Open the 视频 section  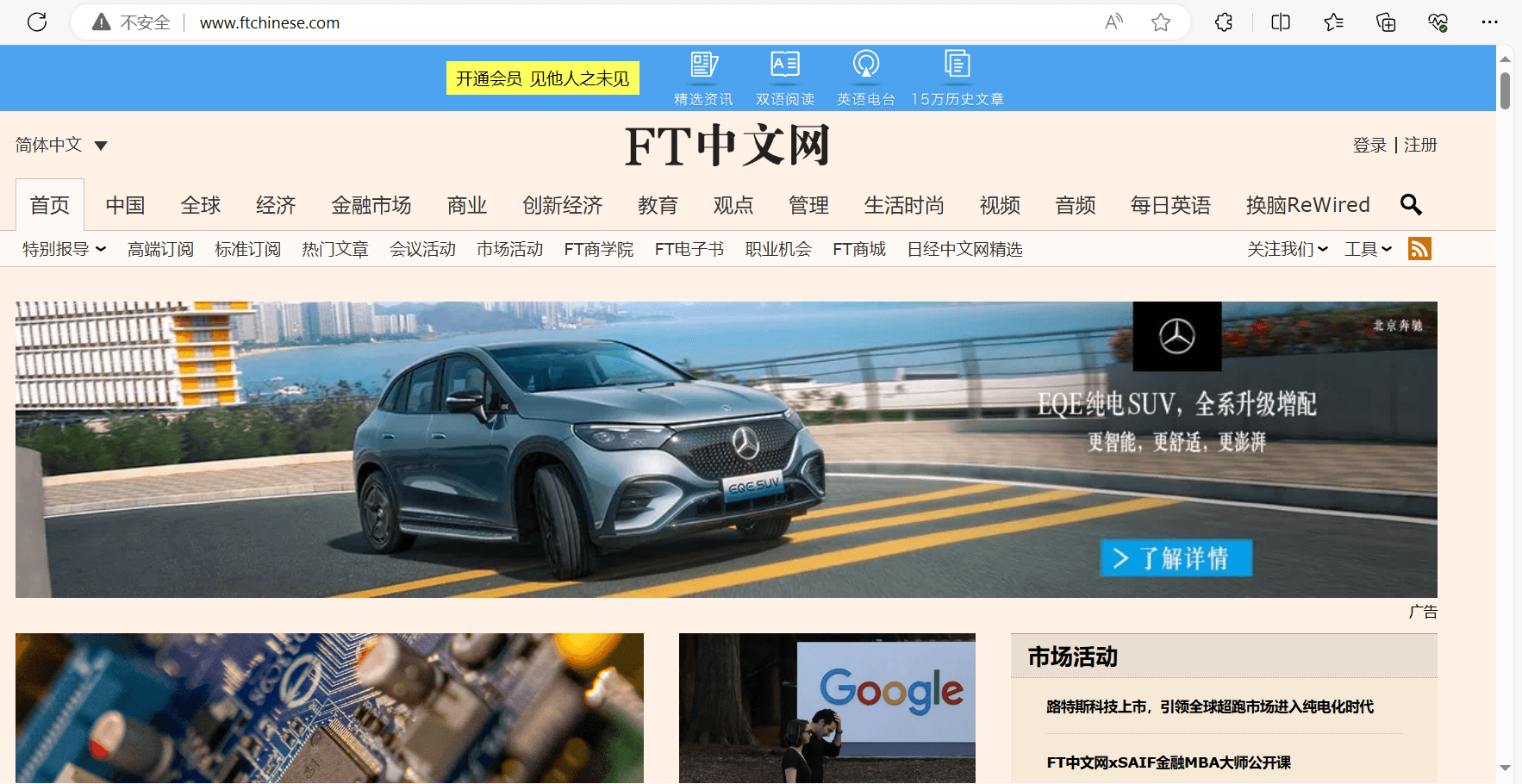click(1000, 205)
